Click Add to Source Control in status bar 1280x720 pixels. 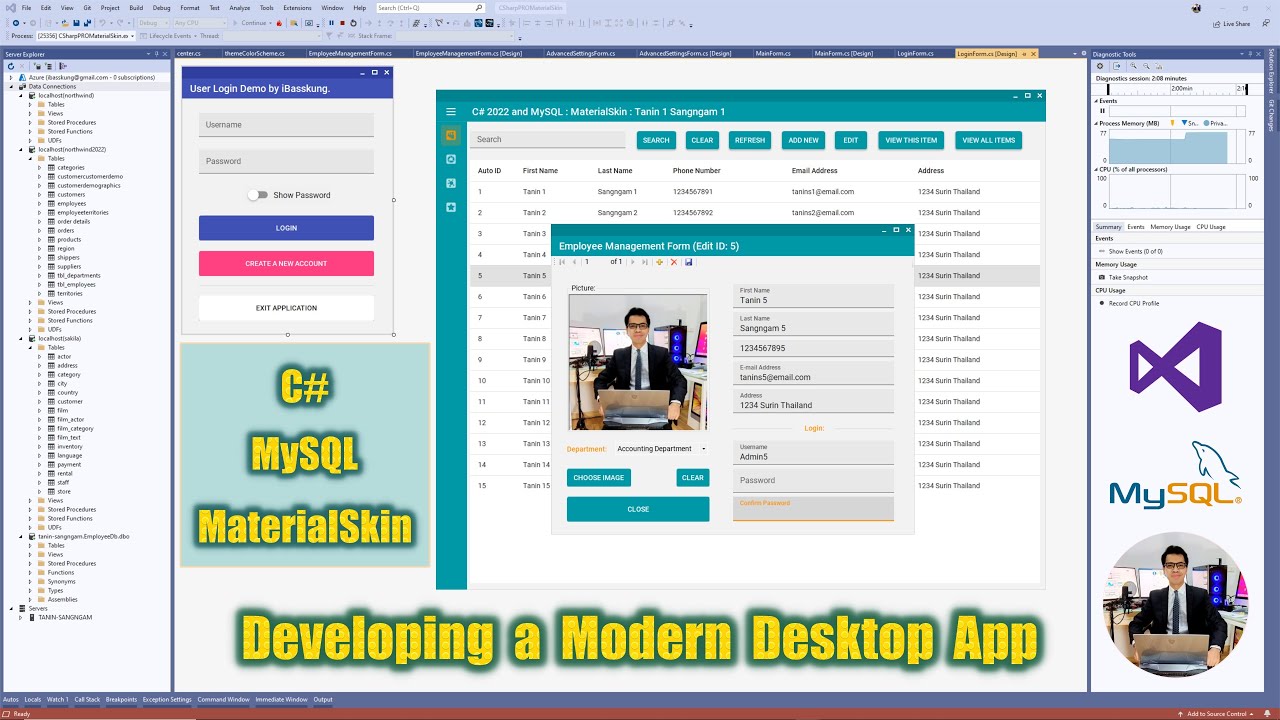click(x=1216, y=714)
